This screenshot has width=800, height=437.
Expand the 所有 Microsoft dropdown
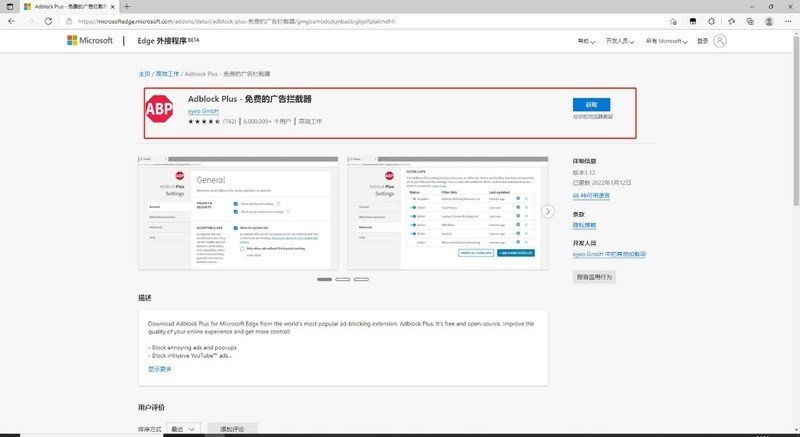point(666,41)
